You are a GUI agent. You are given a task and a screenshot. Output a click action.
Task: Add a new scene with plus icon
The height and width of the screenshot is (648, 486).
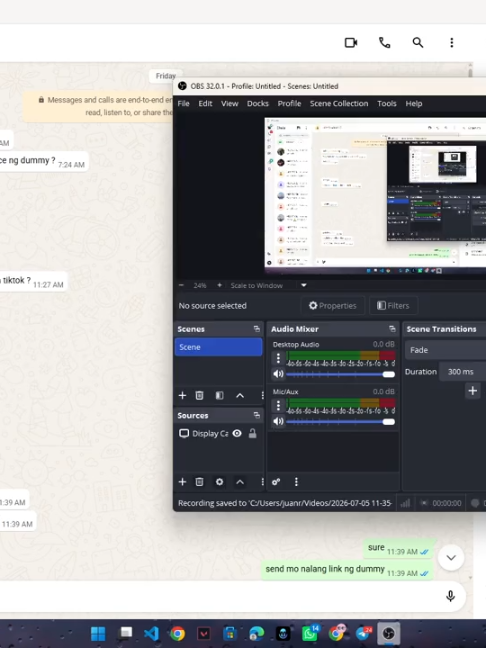pos(182,395)
